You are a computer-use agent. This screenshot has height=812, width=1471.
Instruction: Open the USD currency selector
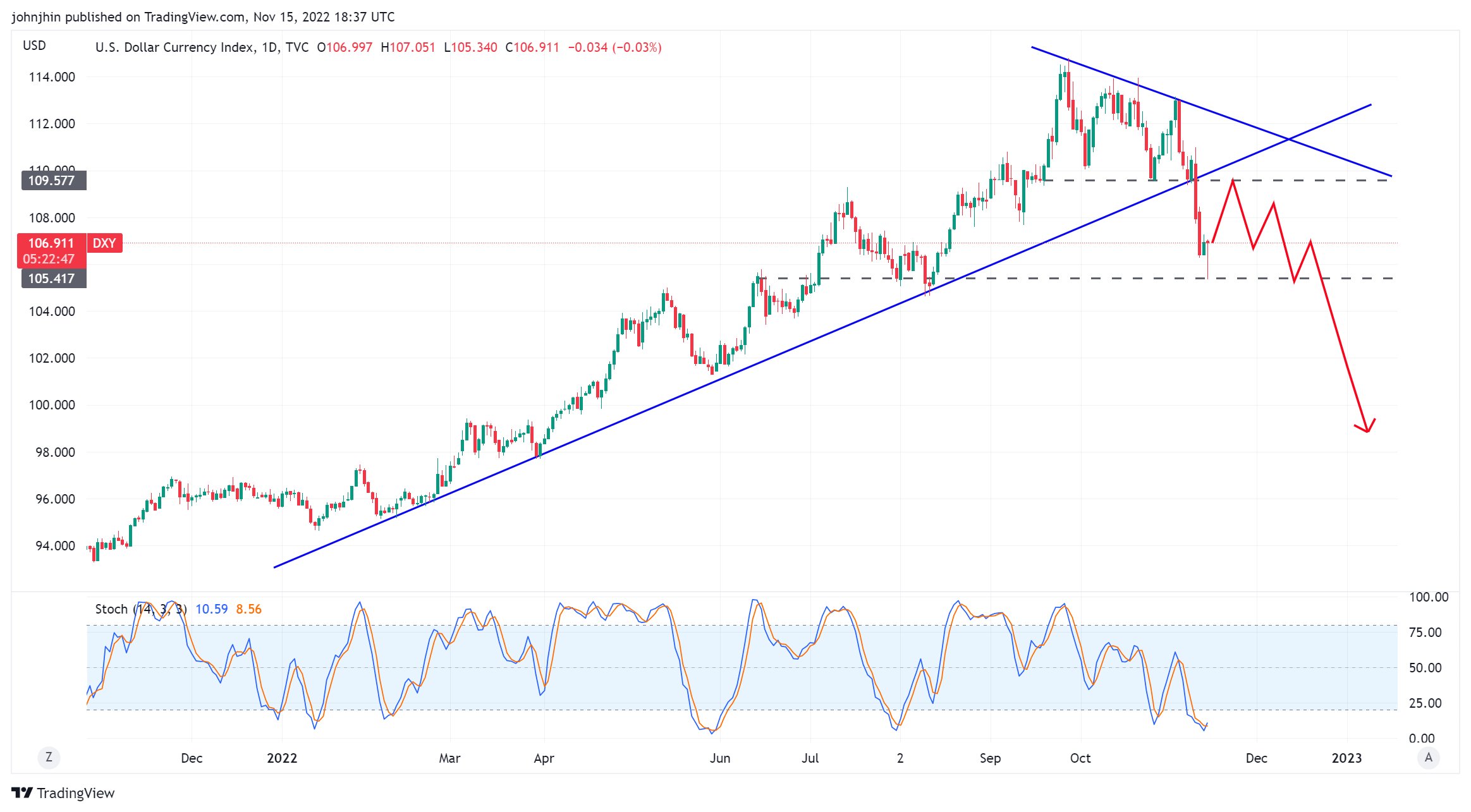point(34,45)
